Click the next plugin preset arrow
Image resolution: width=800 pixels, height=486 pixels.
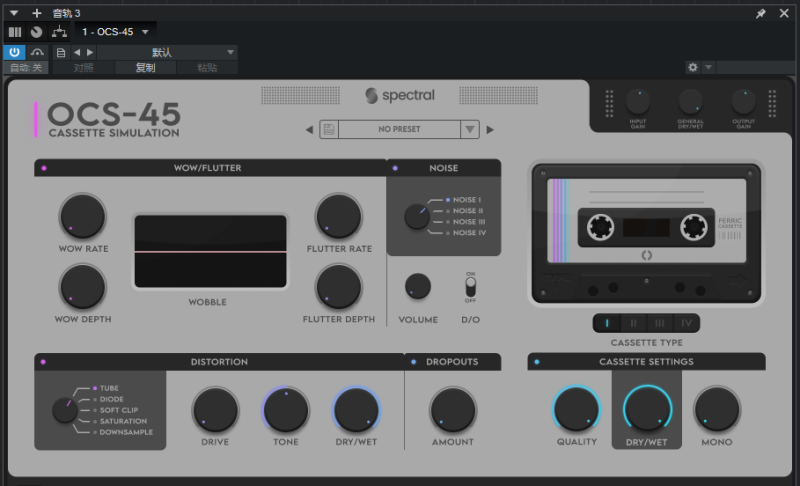coord(490,130)
